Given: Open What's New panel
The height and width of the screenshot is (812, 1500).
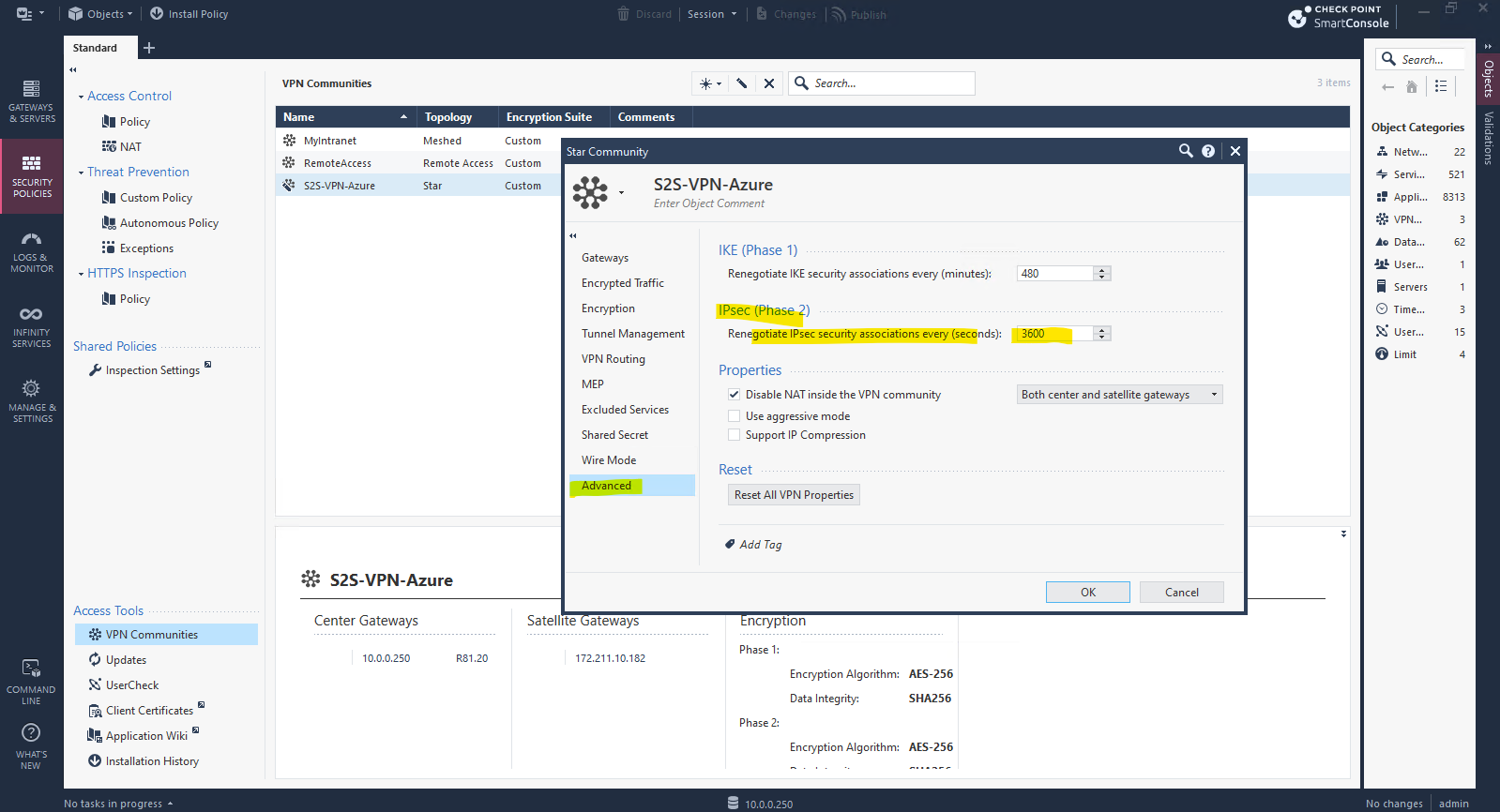Looking at the screenshot, I should click(31, 746).
